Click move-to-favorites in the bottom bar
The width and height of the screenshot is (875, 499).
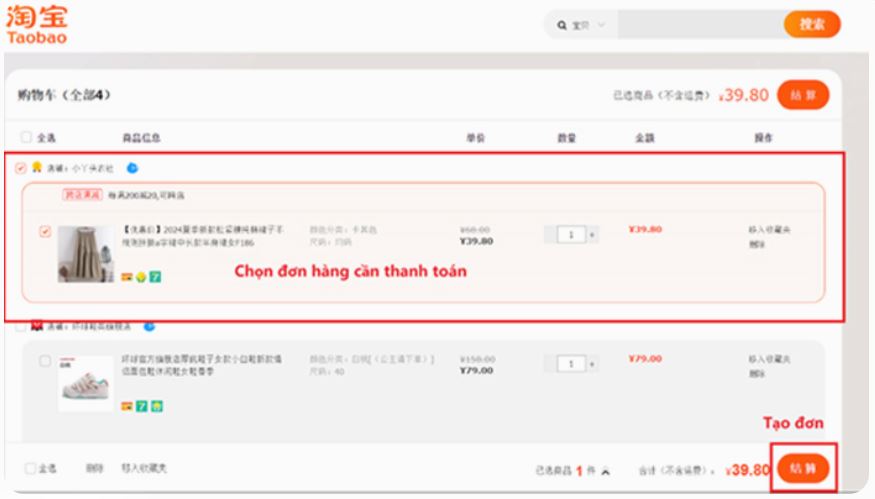(x=144, y=468)
